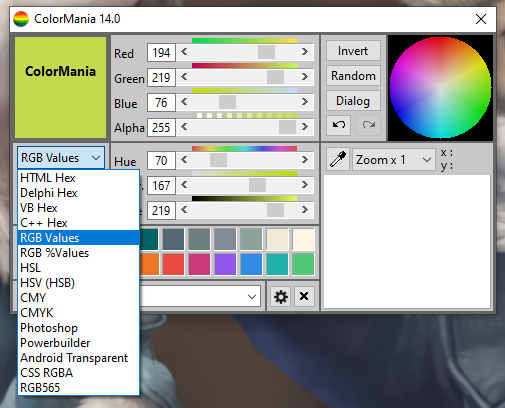Click the Hue slider right arrow
The height and width of the screenshot is (408, 505).
pyautogui.click(x=305, y=160)
